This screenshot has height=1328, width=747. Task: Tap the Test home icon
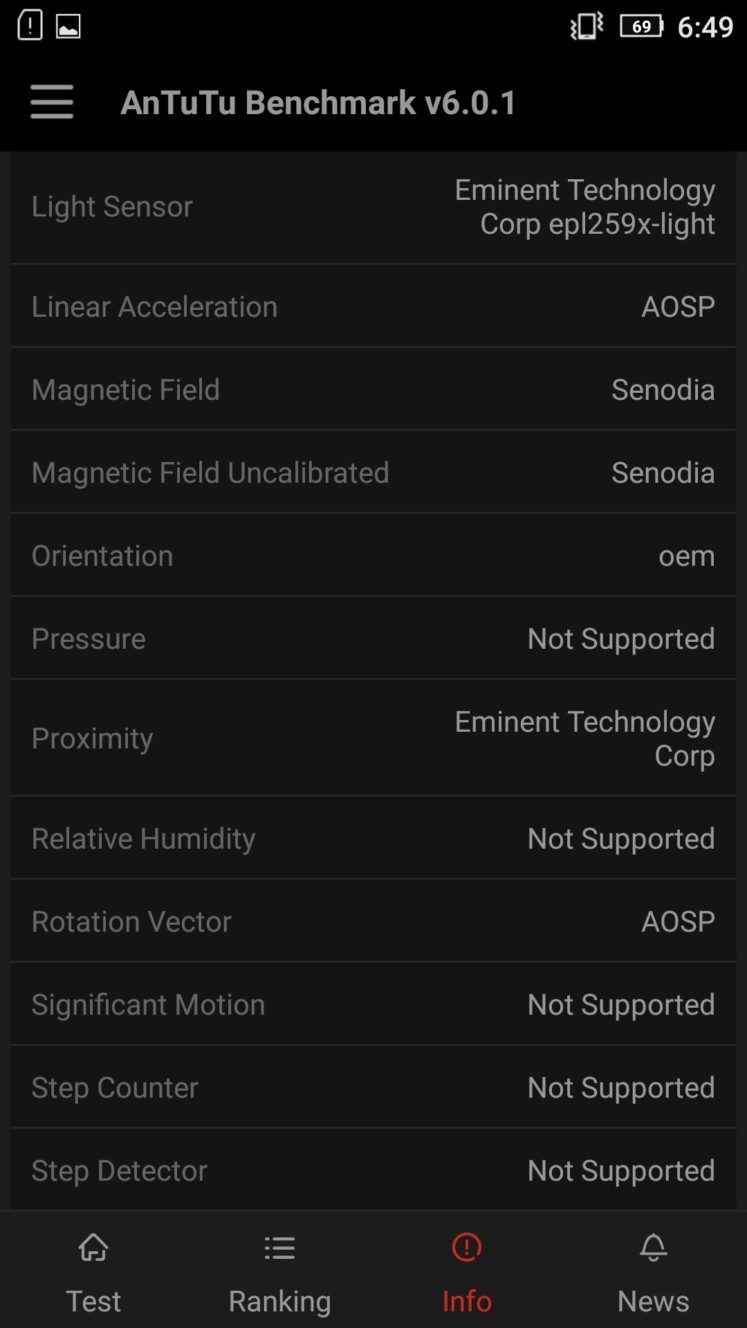pos(93,1247)
